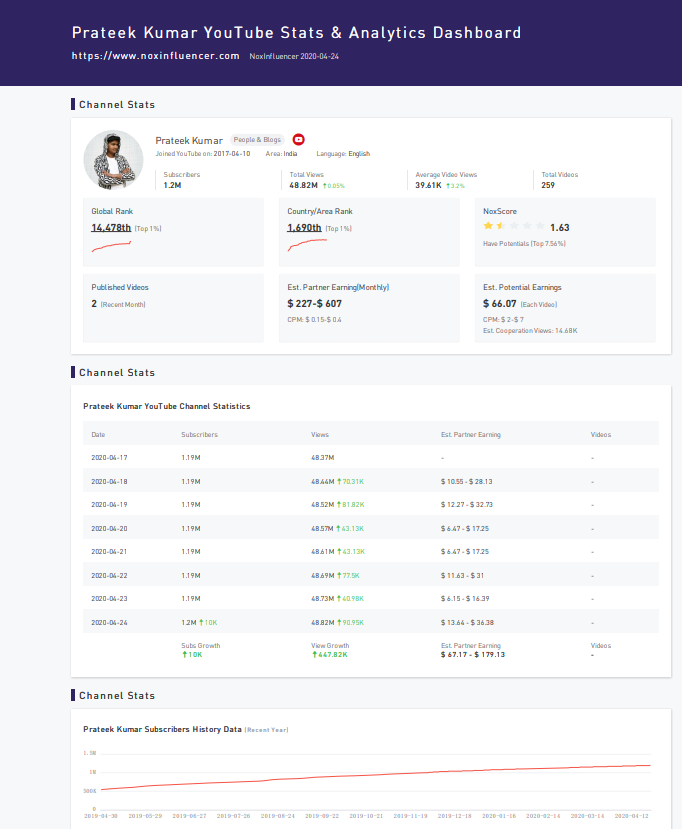Click the View Growth 447.82K summary value

tap(329, 655)
